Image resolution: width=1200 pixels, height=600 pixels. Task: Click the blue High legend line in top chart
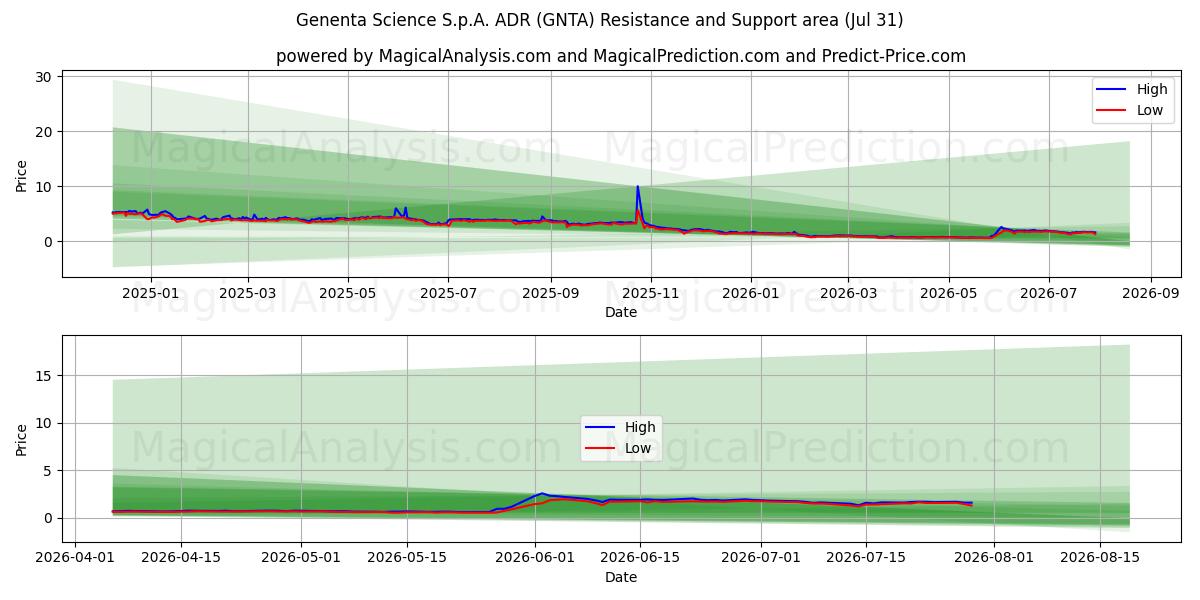[x=1109, y=89]
